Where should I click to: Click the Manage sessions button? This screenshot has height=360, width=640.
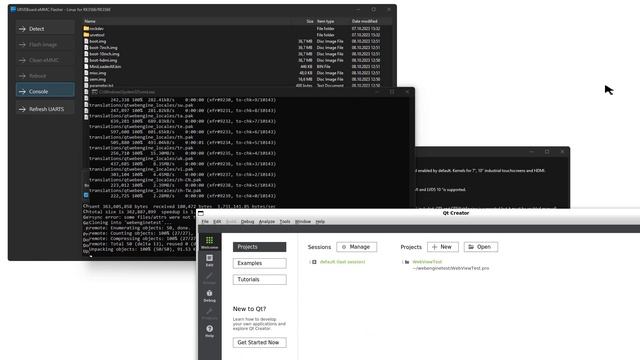point(357,247)
